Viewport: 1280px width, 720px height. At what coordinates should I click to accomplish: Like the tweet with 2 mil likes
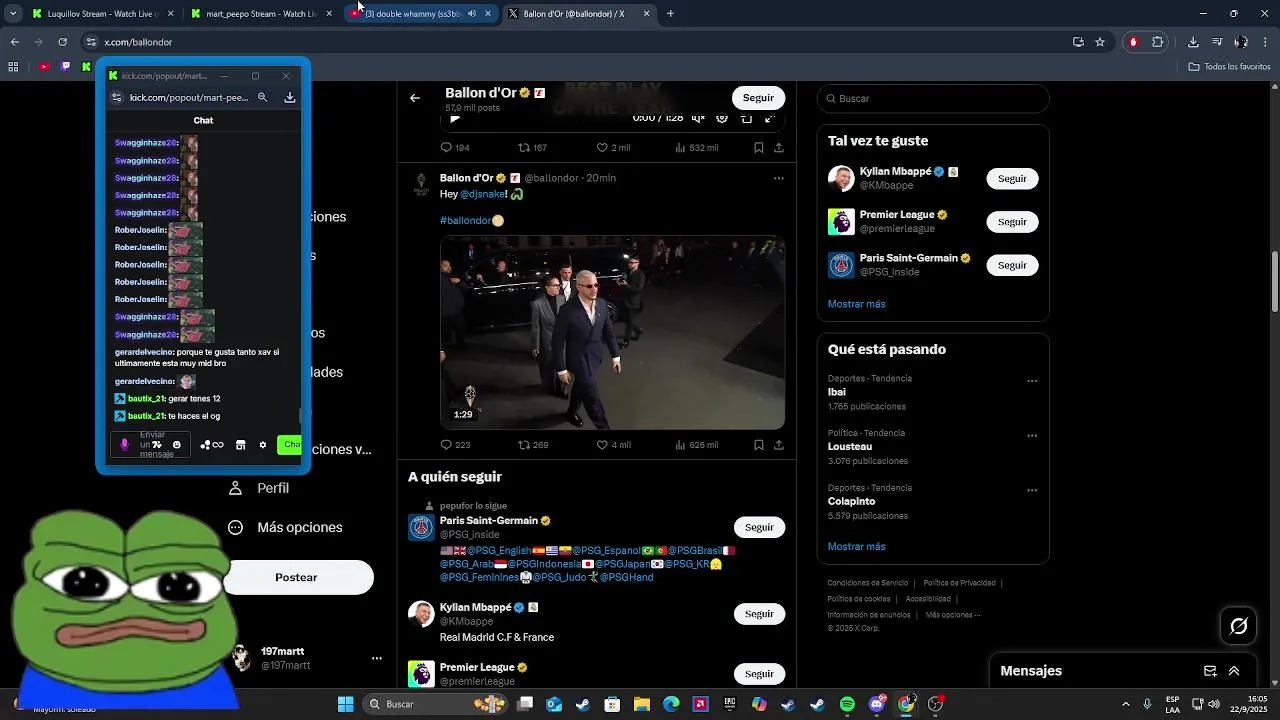click(x=613, y=148)
